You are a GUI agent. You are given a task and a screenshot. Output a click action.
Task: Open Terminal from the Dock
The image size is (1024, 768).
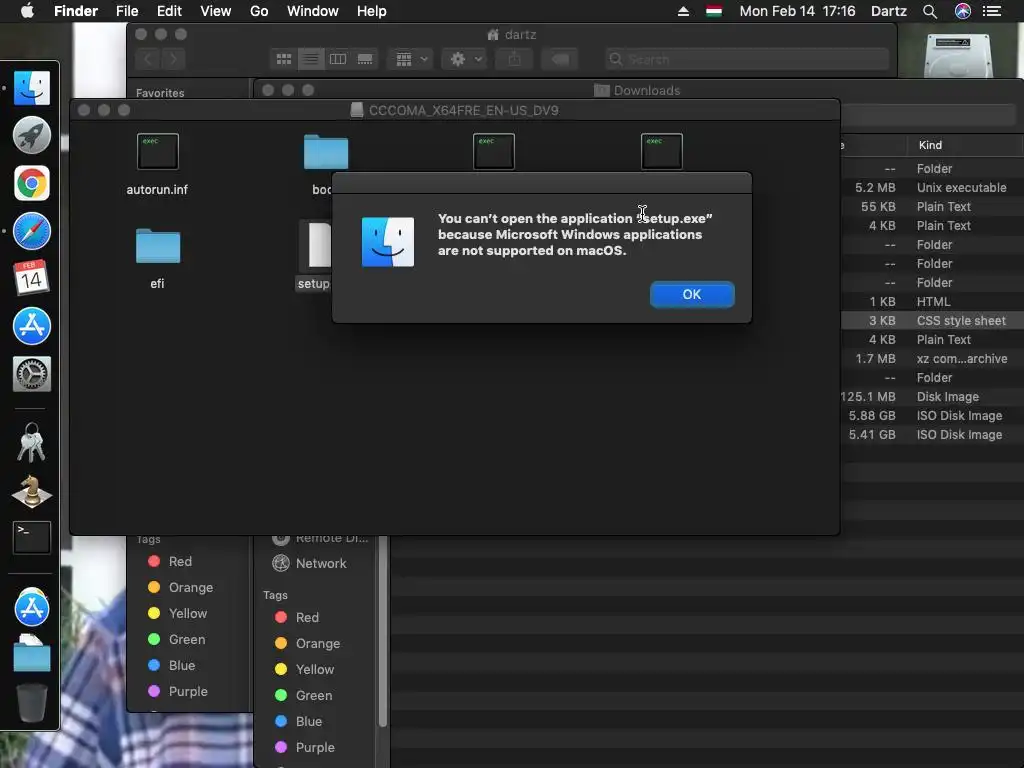click(31, 537)
